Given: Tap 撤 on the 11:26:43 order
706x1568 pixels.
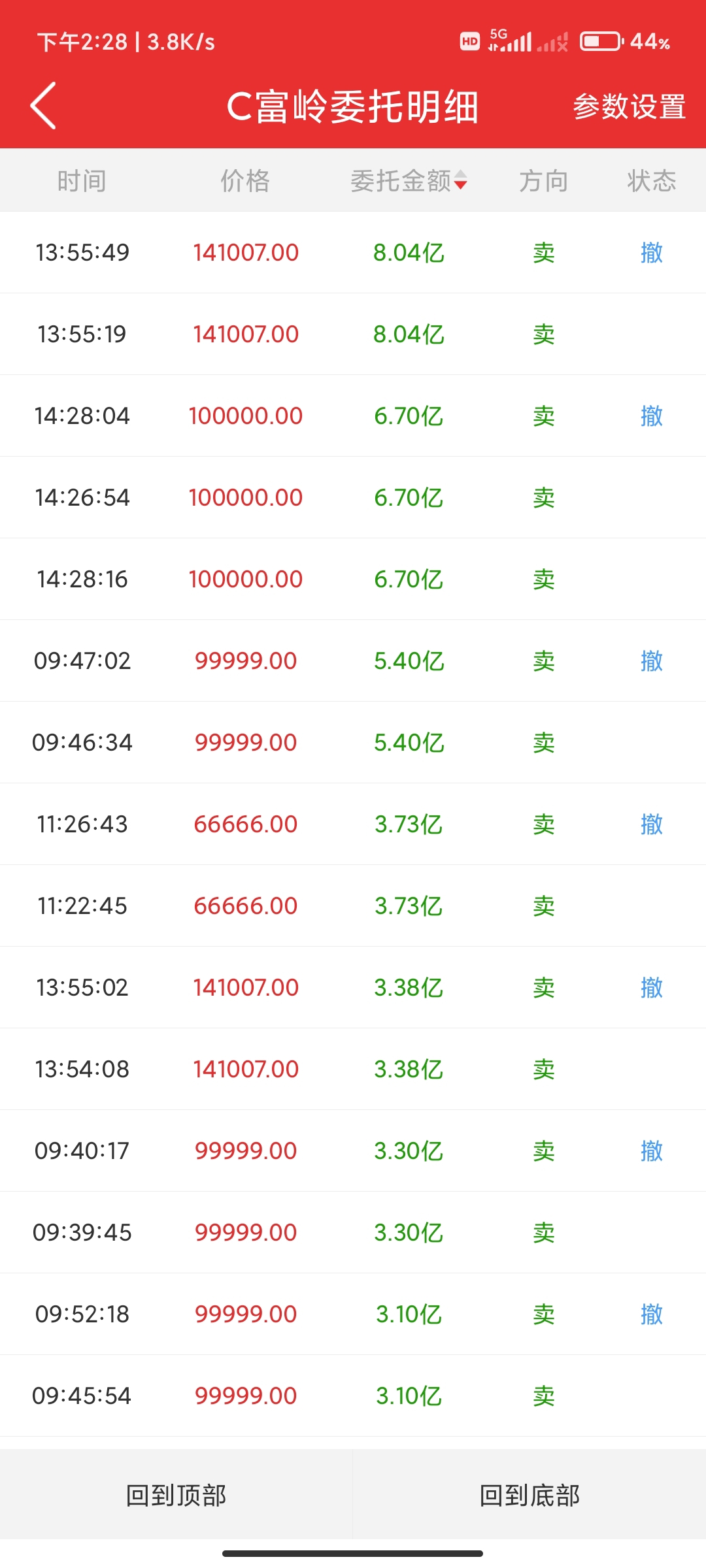Looking at the screenshot, I should tap(651, 824).
